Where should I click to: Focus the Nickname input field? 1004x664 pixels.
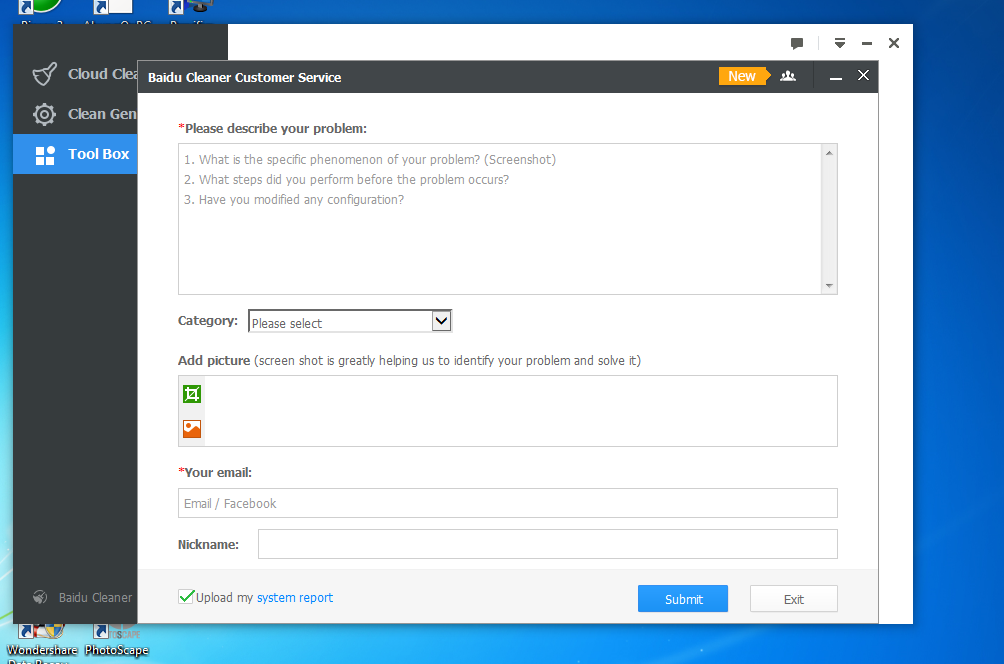click(547, 544)
